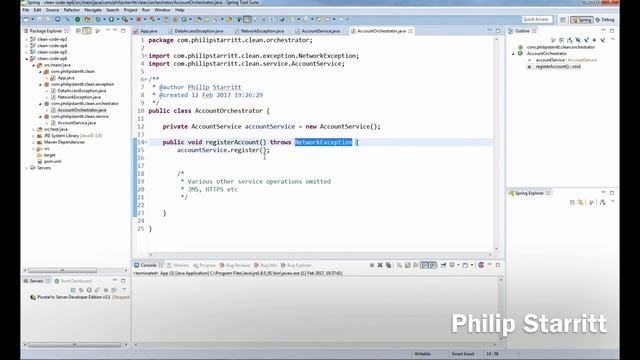Screen dimensions: 640x360
Task: Collapse the clean-code-ep6 project
Action: click(27, 59)
